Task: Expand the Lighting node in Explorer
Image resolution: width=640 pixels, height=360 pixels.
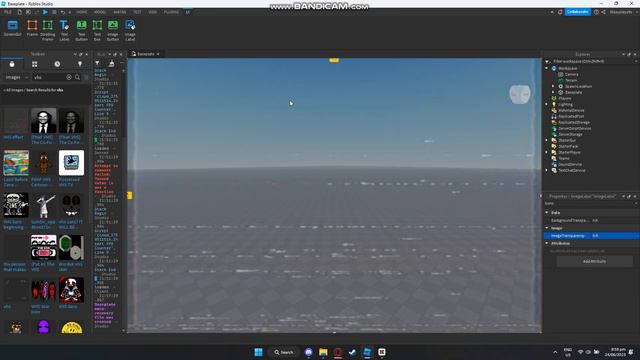Action: pos(547,104)
